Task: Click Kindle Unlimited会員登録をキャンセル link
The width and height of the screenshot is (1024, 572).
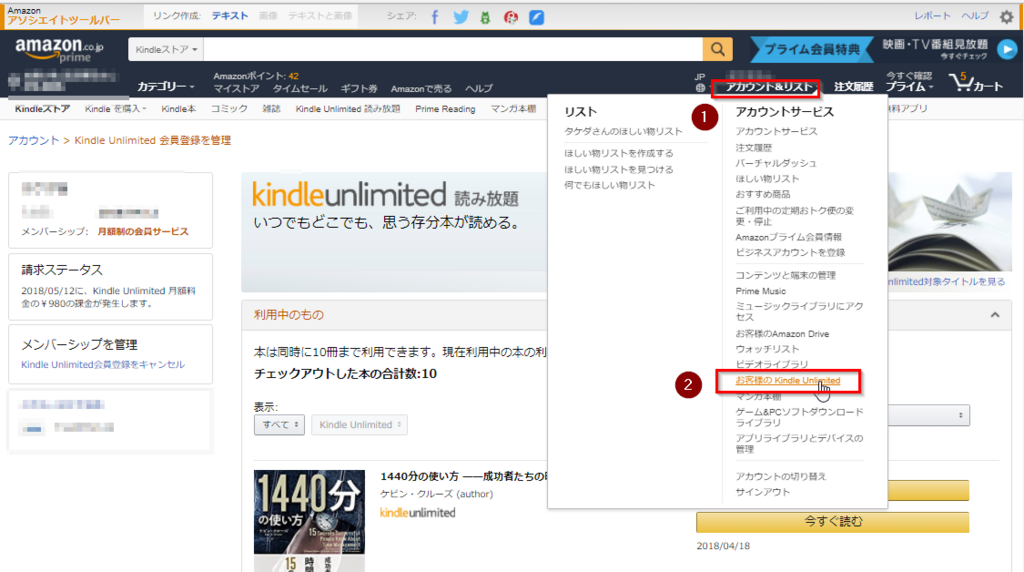Action: [103, 364]
